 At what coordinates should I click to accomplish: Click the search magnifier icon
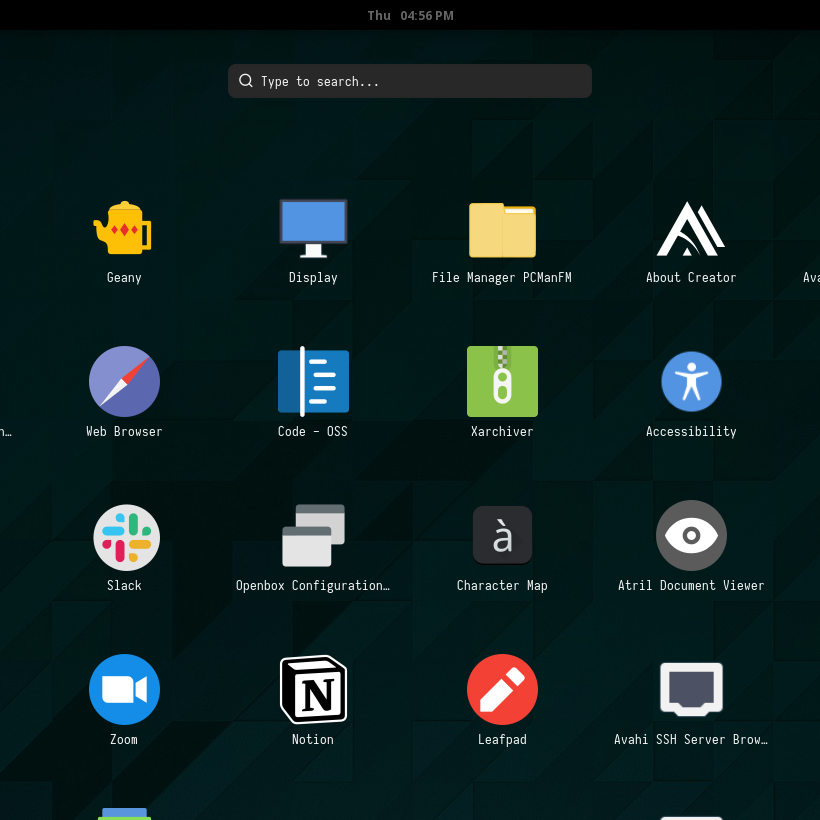tap(246, 81)
